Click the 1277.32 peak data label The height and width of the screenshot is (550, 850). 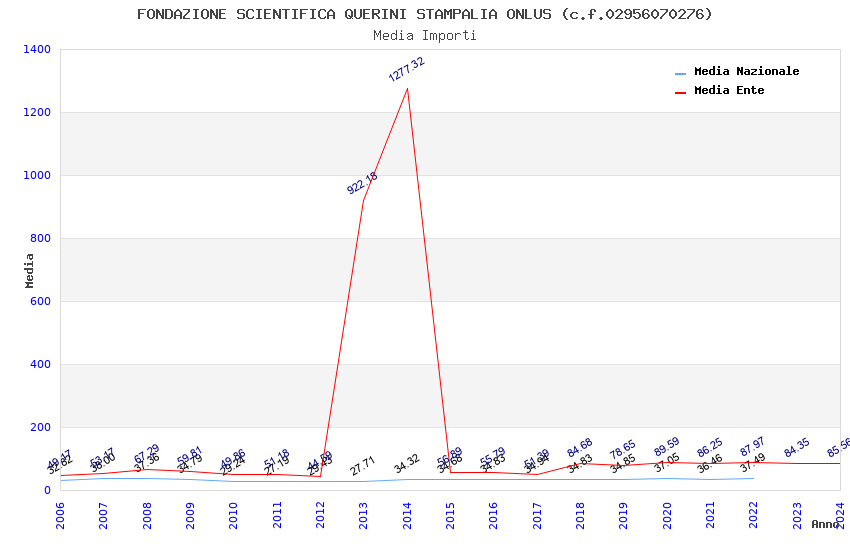coord(407,69)
